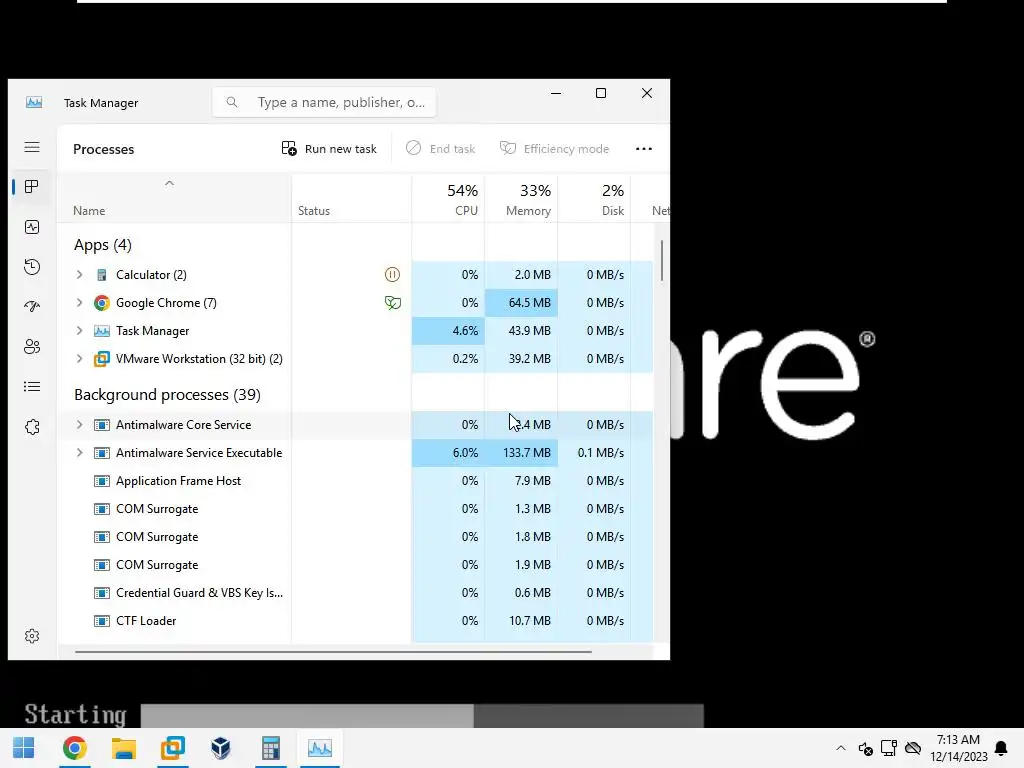This screenshot has width=1024, height=768.
Task: Expand Antimalware Service Executable group
Action: click(x=79, y=453)
